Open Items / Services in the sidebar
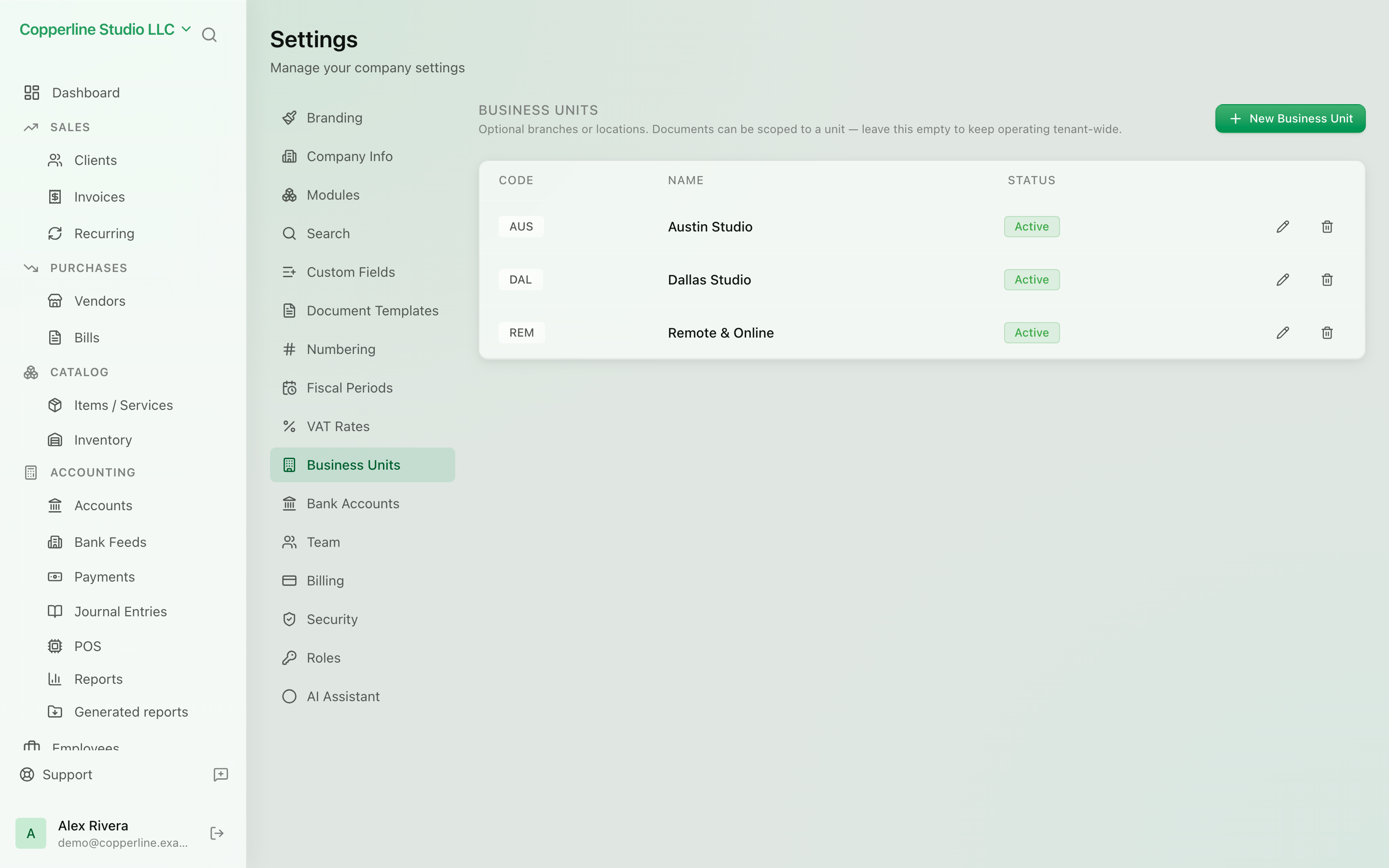The height and width of the screenshot is (868, 1389). point(123,405)
